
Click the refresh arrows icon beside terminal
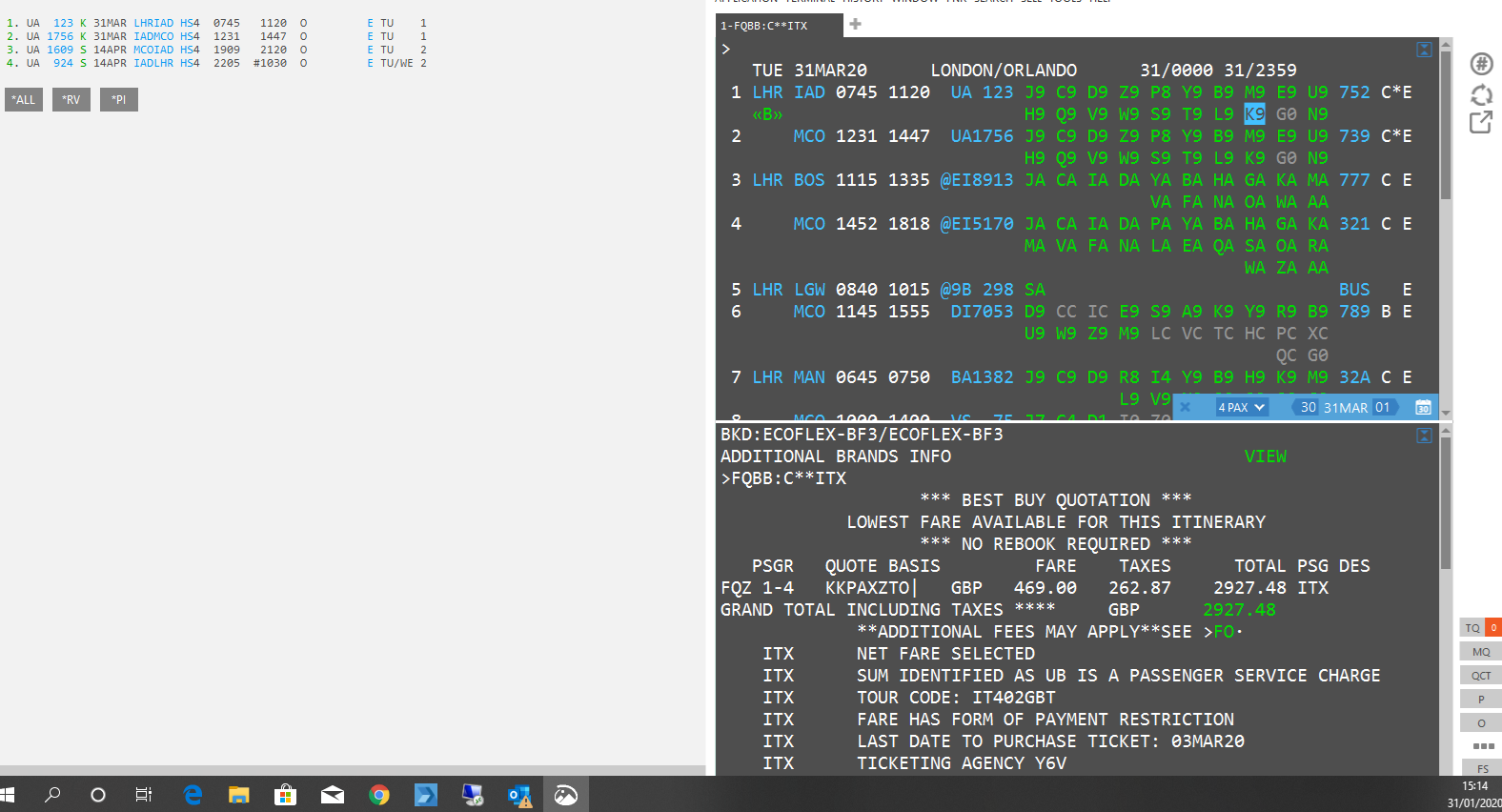coord(1481,94)
